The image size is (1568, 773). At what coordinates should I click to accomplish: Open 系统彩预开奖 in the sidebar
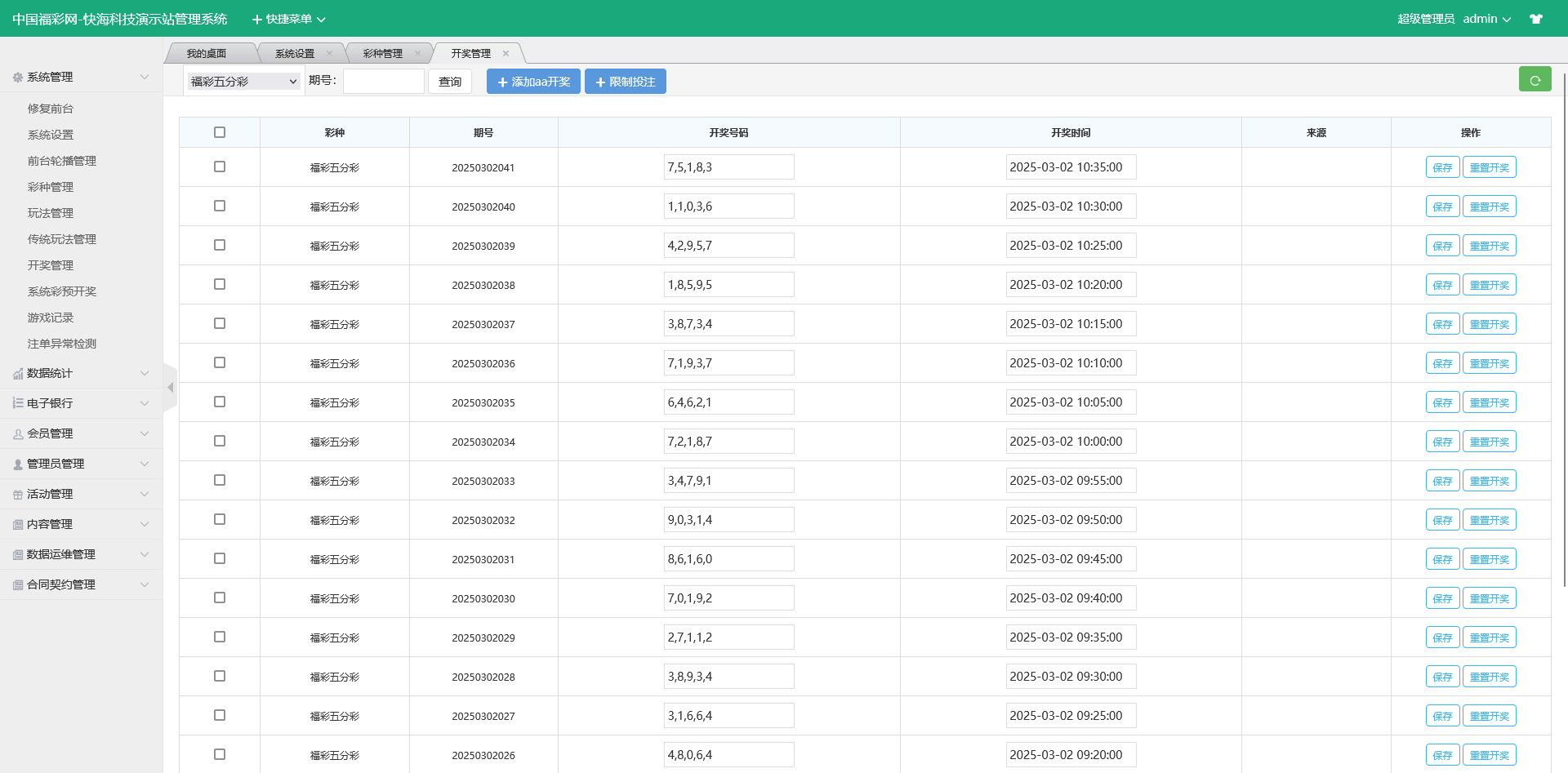coord(62,291)
